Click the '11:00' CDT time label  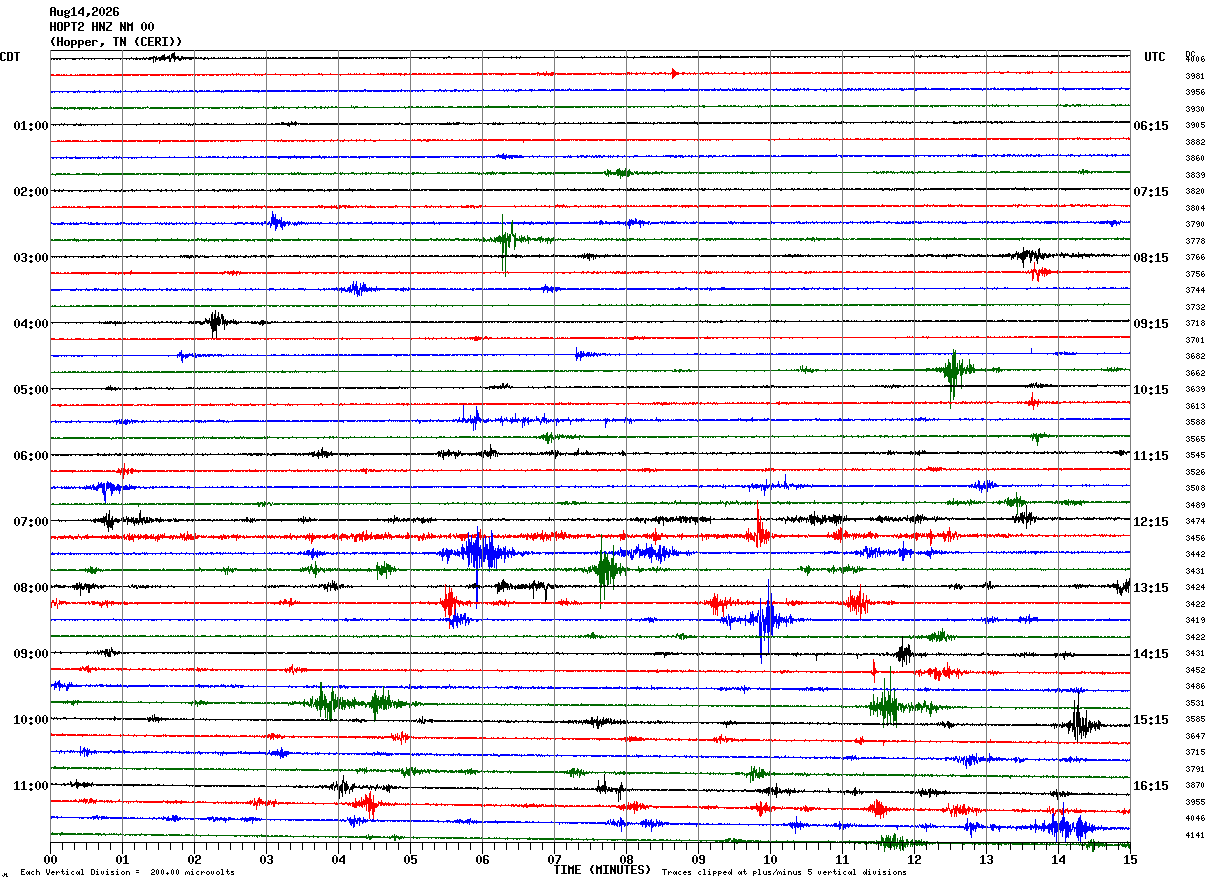[x=31, y=786]
